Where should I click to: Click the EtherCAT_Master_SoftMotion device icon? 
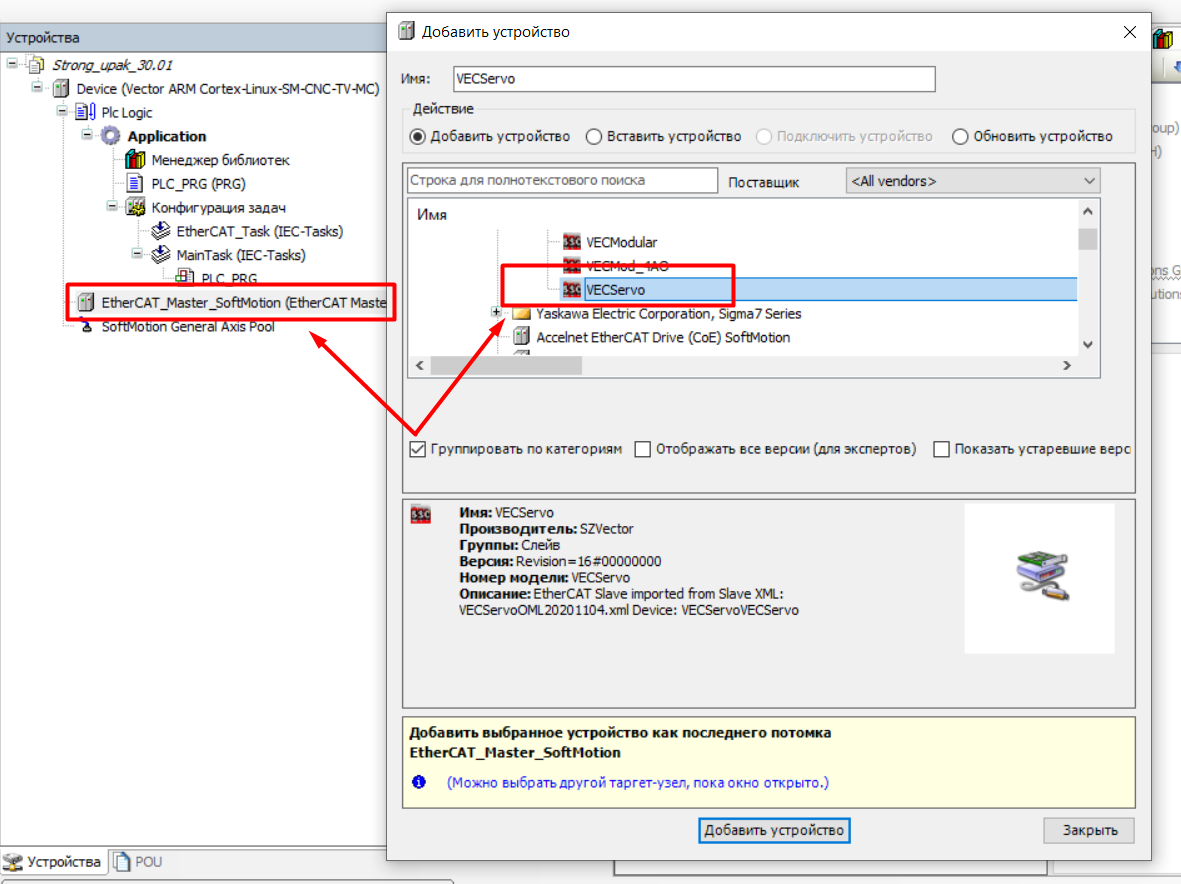[86, 303]
